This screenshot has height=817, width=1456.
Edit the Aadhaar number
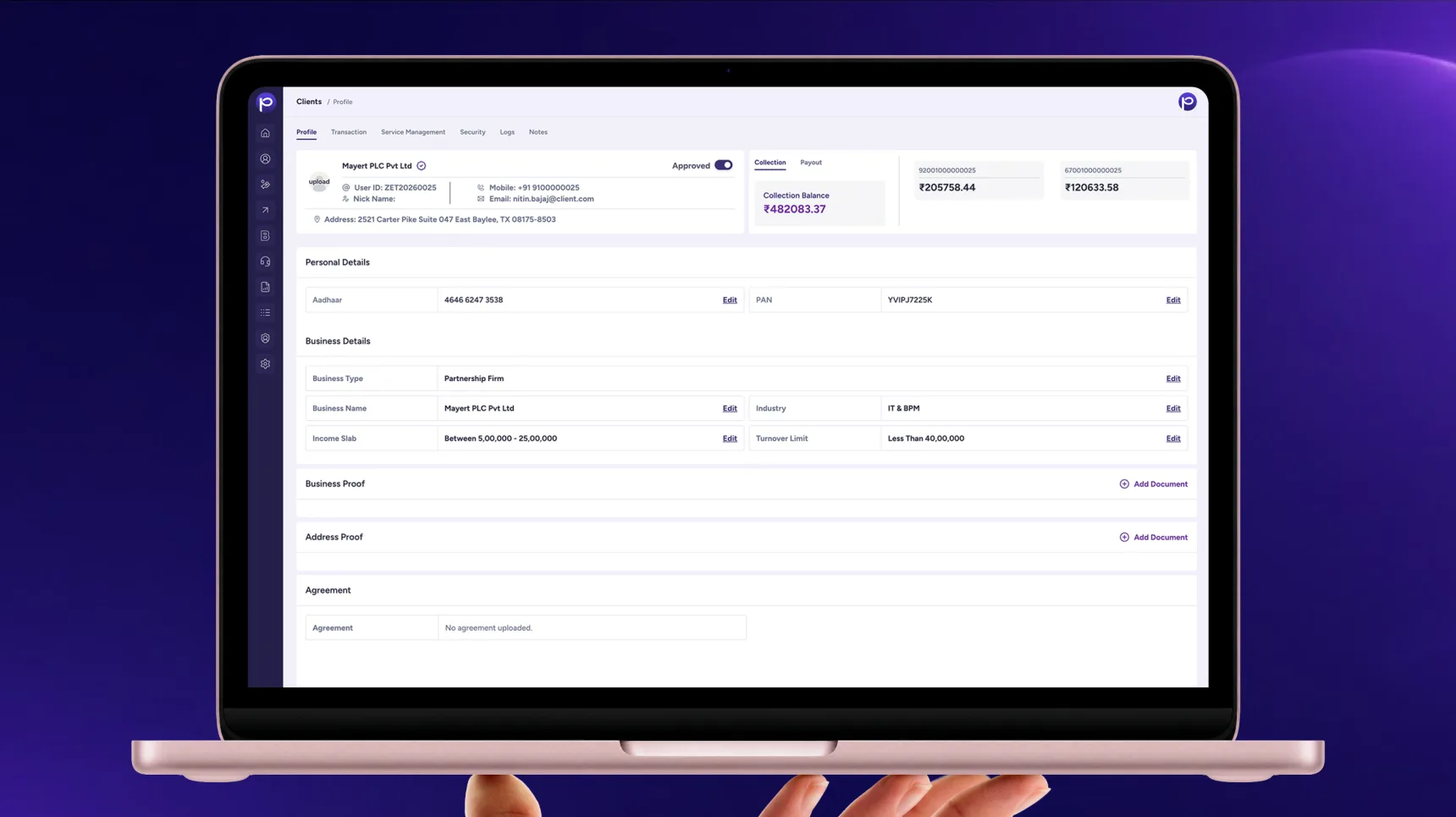pos(730,300)
